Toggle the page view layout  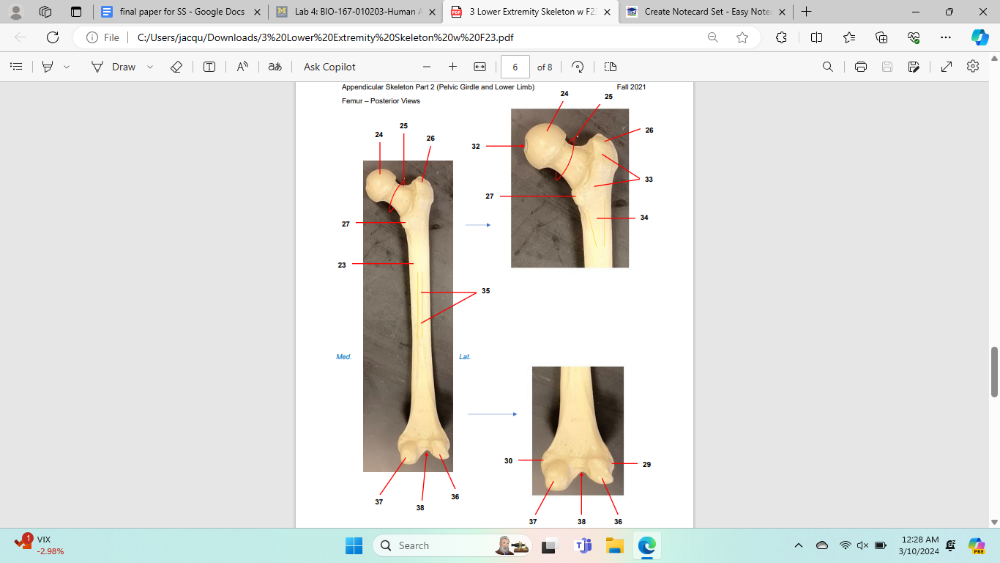click(x=610, y=67)
